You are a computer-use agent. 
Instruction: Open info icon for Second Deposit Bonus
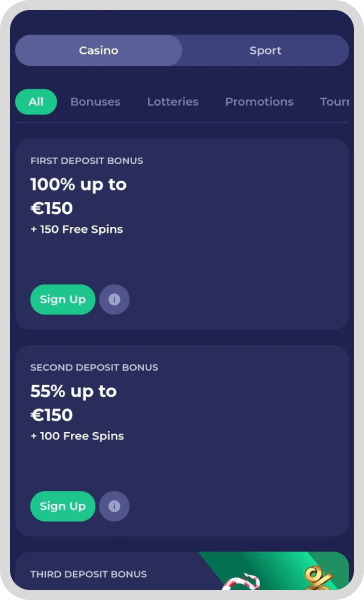click(114, 506)
